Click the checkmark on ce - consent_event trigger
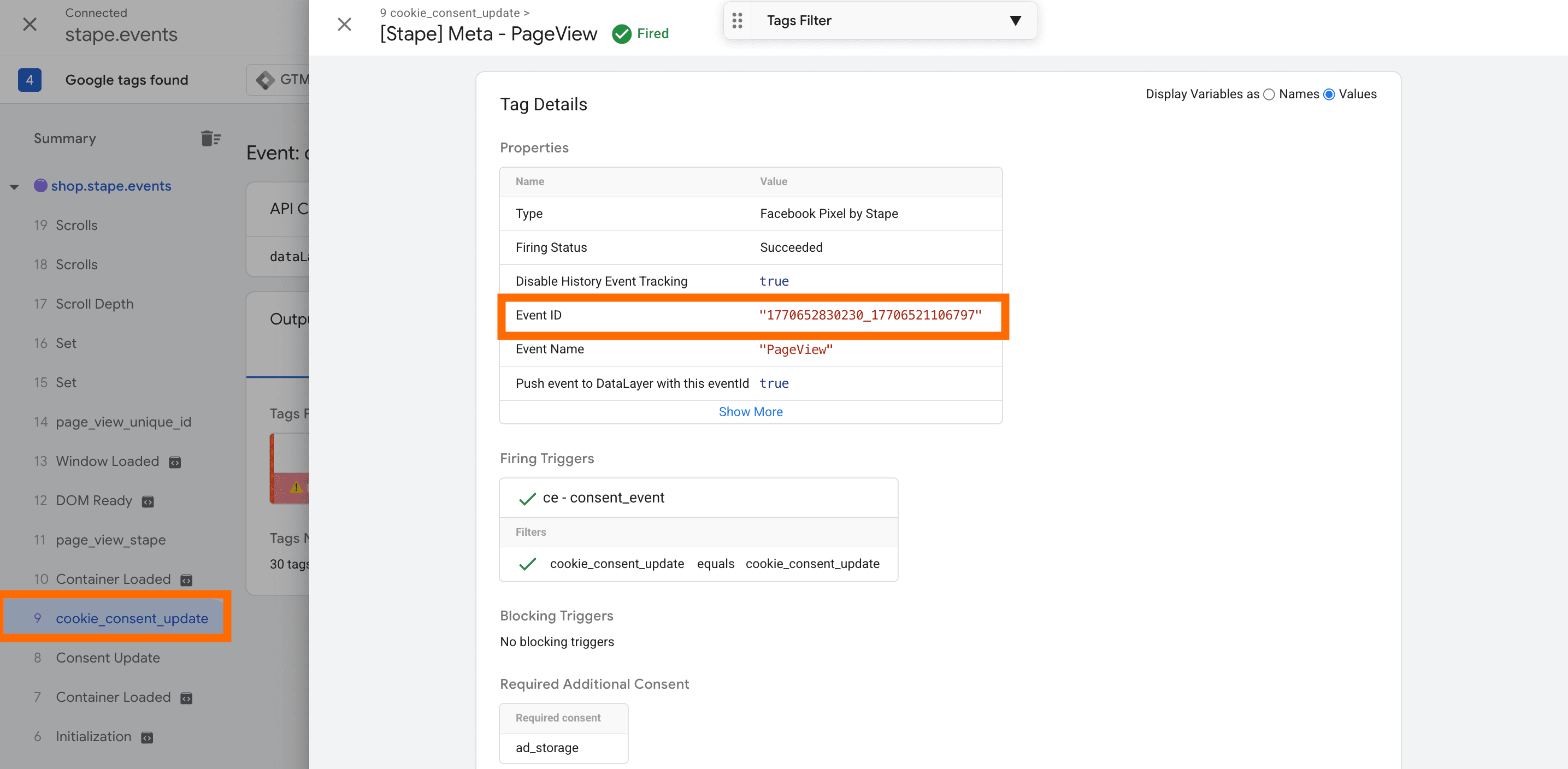 pos(527,499)
